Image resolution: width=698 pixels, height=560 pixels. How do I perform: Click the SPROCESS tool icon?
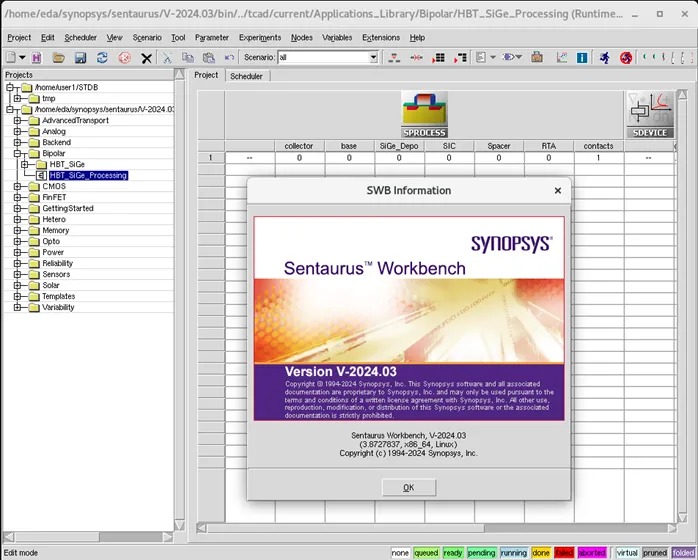pyautogui.click(x=424, y=114)
